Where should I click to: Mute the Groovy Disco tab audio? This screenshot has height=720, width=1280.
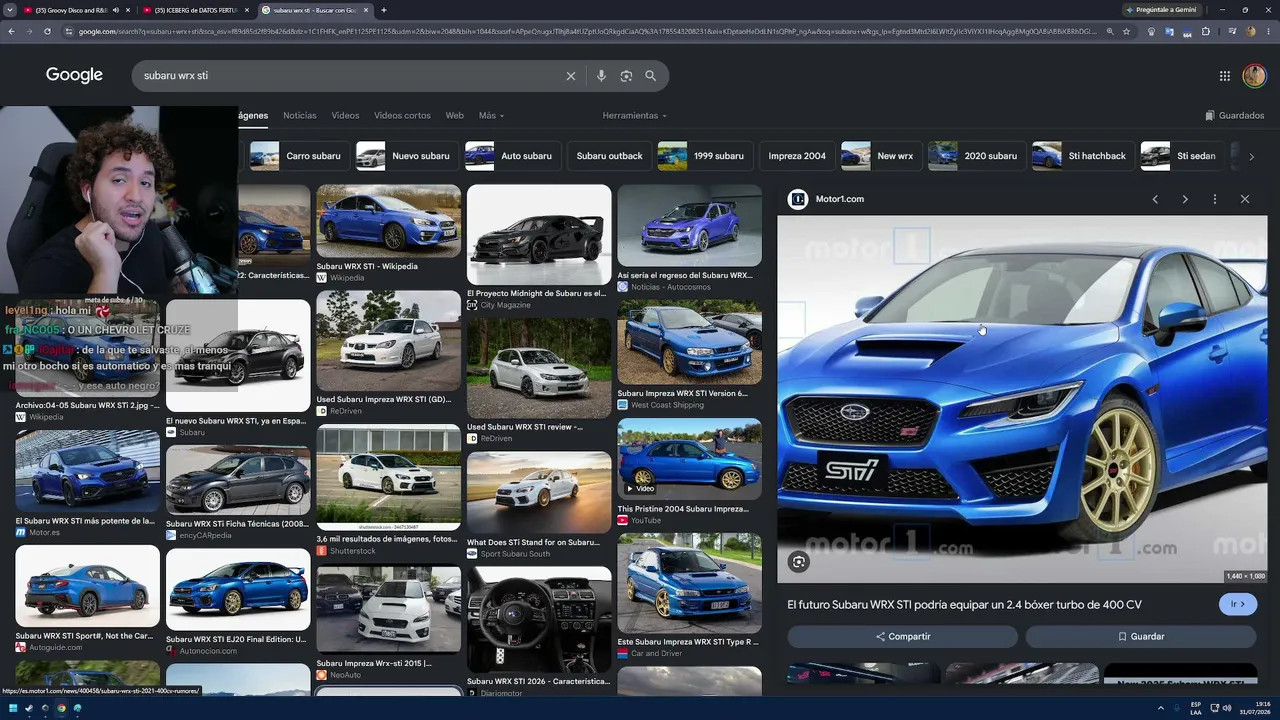point(115,10)
